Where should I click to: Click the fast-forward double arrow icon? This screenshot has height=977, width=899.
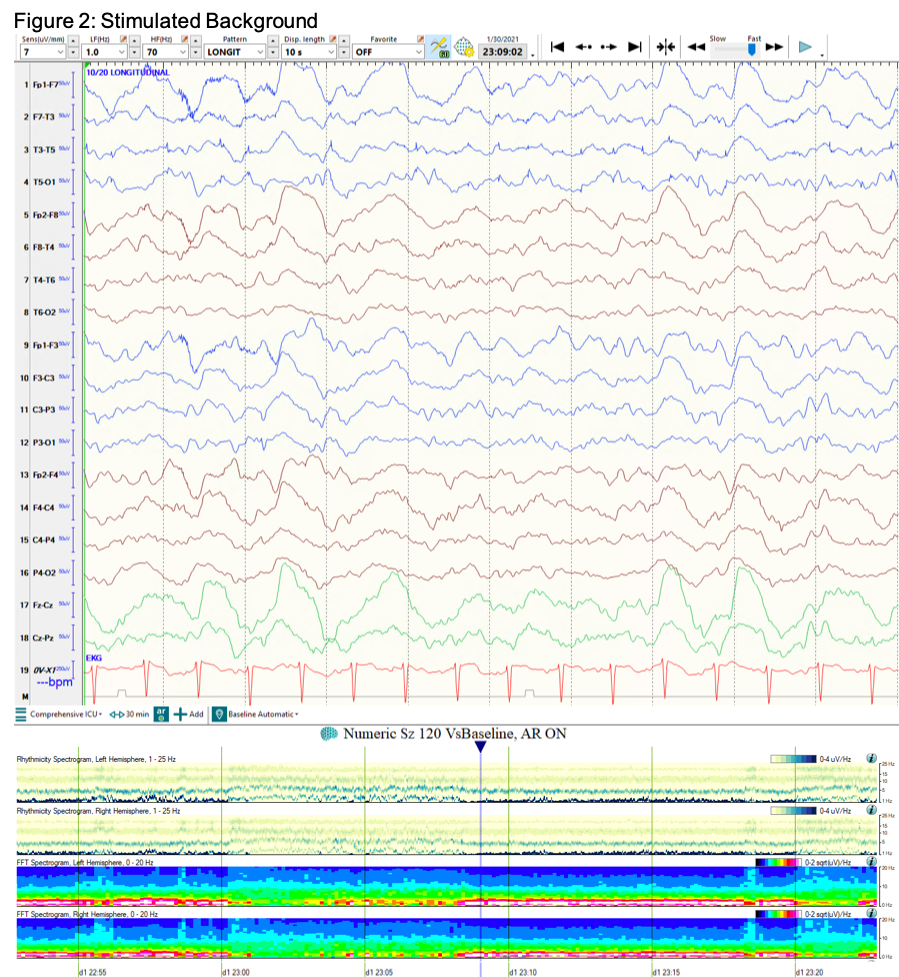pyautogui.click(x=774, y=47)
